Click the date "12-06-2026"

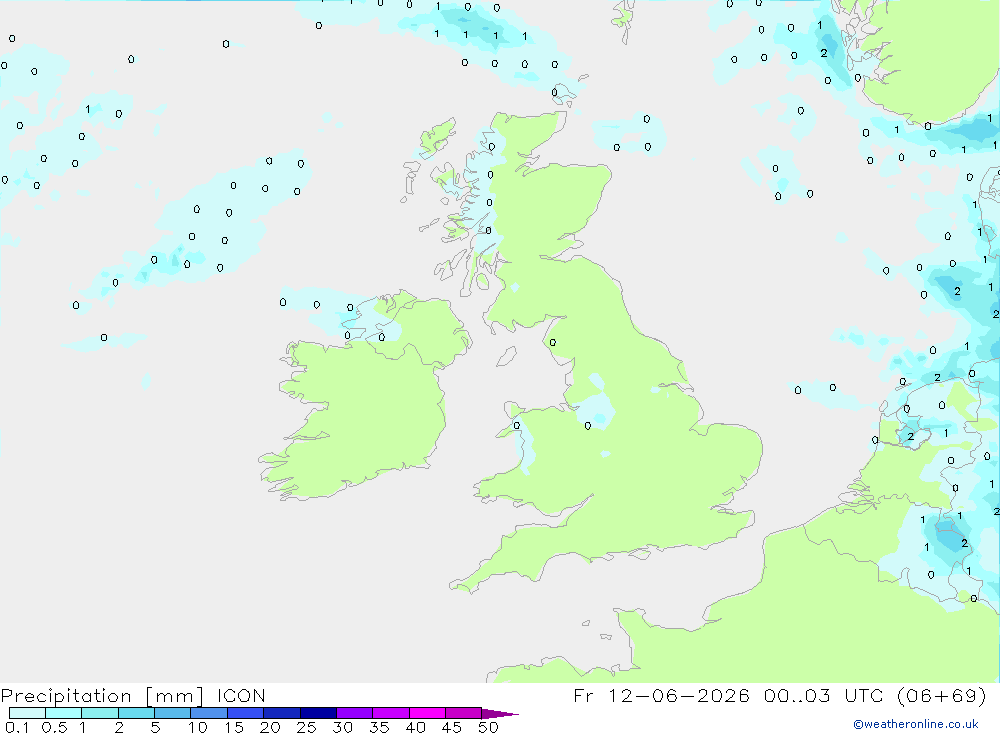(x=679, y=695)
